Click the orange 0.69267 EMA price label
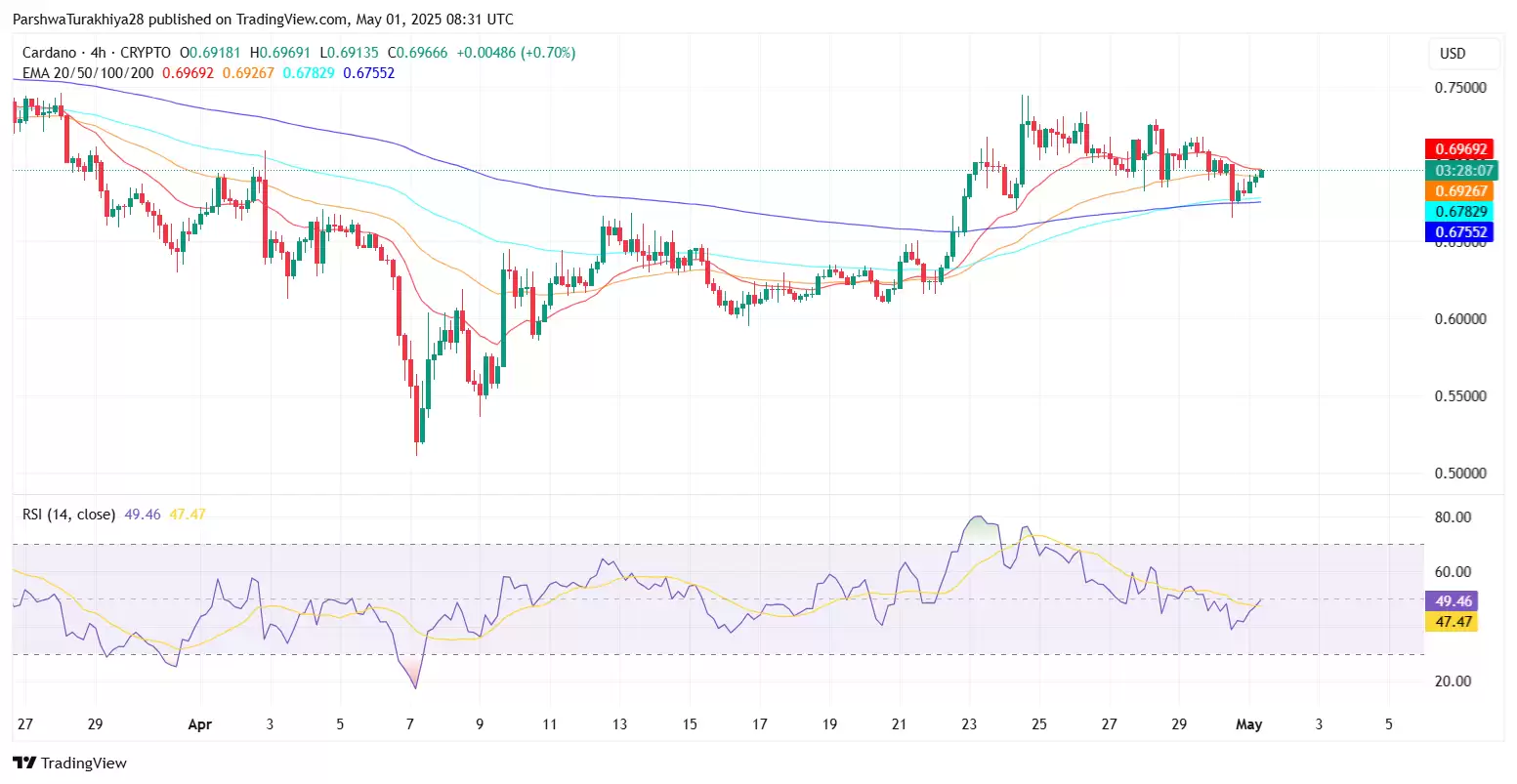This screenshot has height=784, width=1517. pos(1460,191)
